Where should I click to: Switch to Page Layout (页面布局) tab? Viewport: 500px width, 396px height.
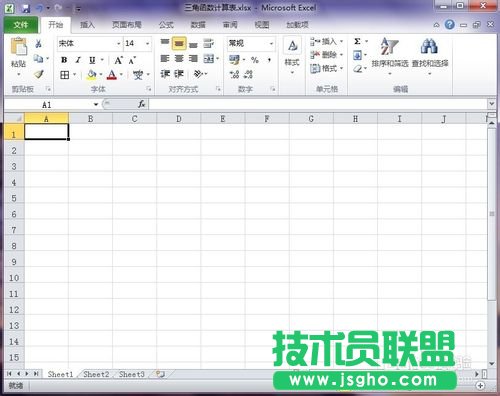coord(127,25)
